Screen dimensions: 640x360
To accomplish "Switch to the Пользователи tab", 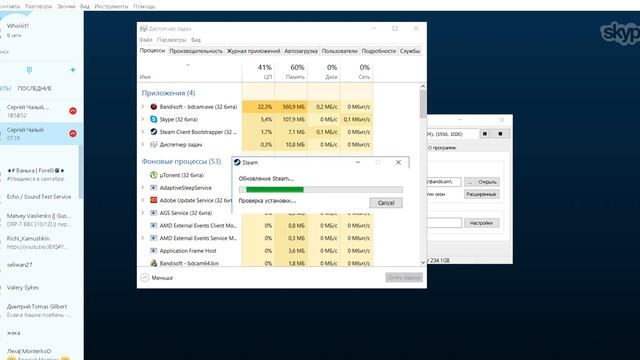I will point(340,51).
